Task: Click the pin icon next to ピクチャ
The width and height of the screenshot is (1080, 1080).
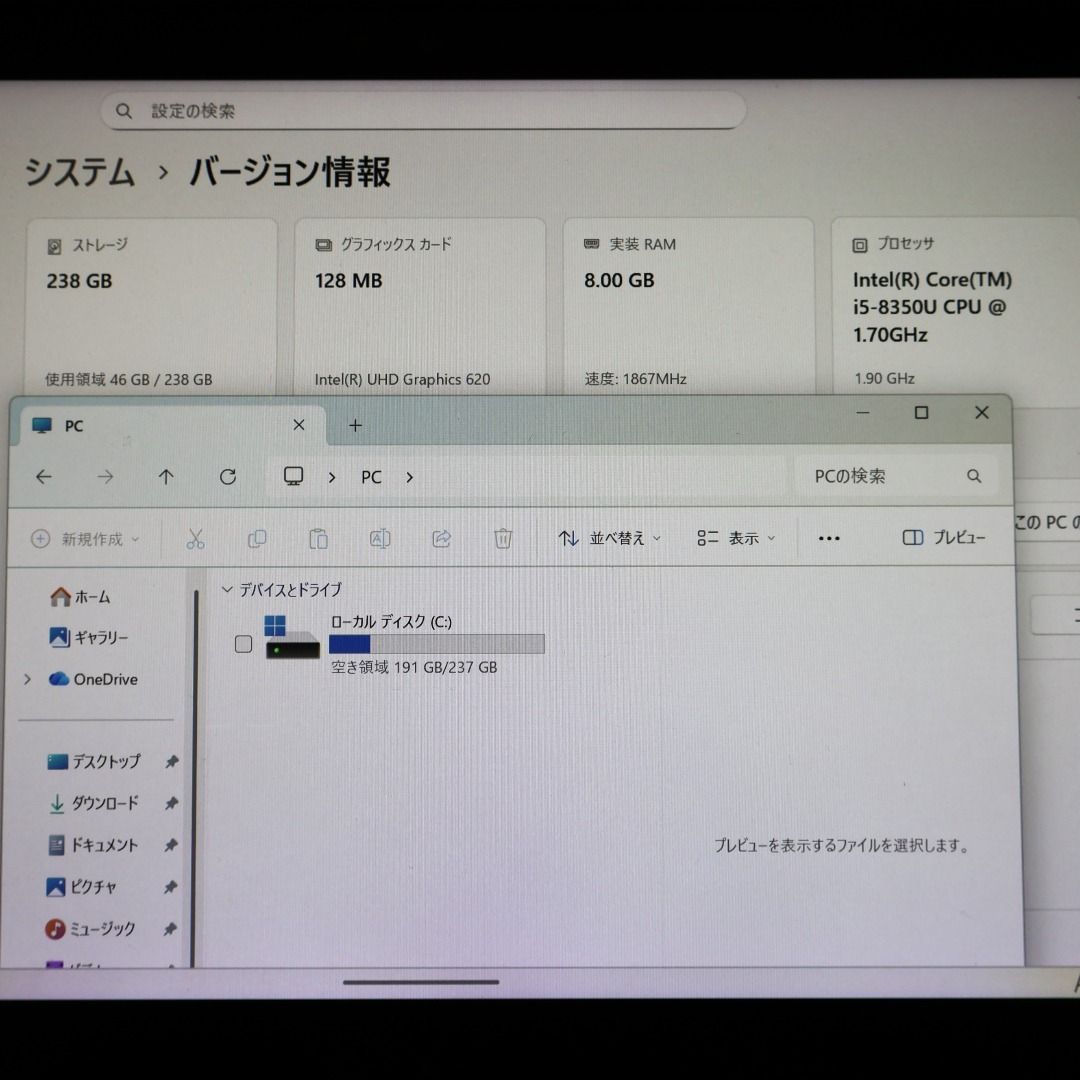Action: tap(170, 887)
